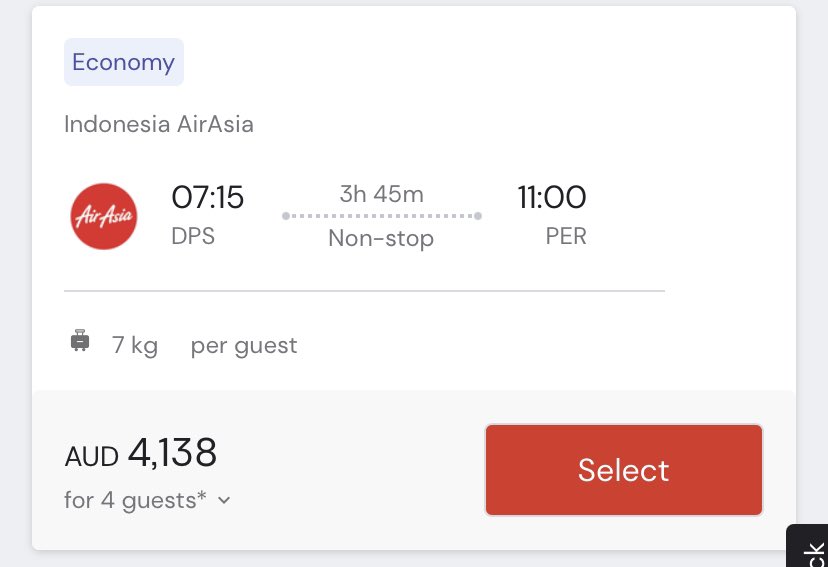Expand the guests price breakdown chevron
This screenshot has height=567, width=828.
click(x=224, y=501)
